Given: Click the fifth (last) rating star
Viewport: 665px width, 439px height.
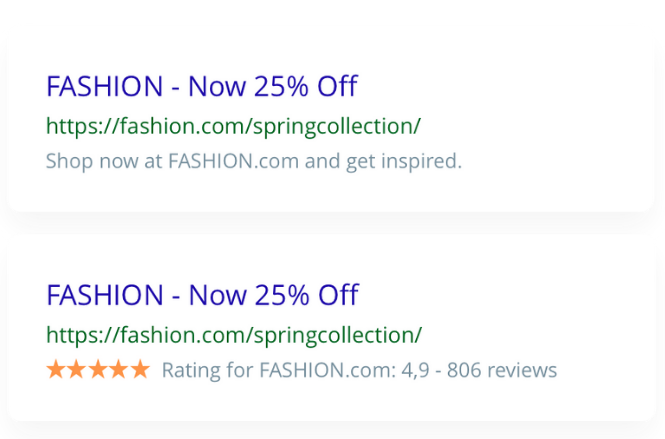Looking at the screenshot, I should [140, 370].
